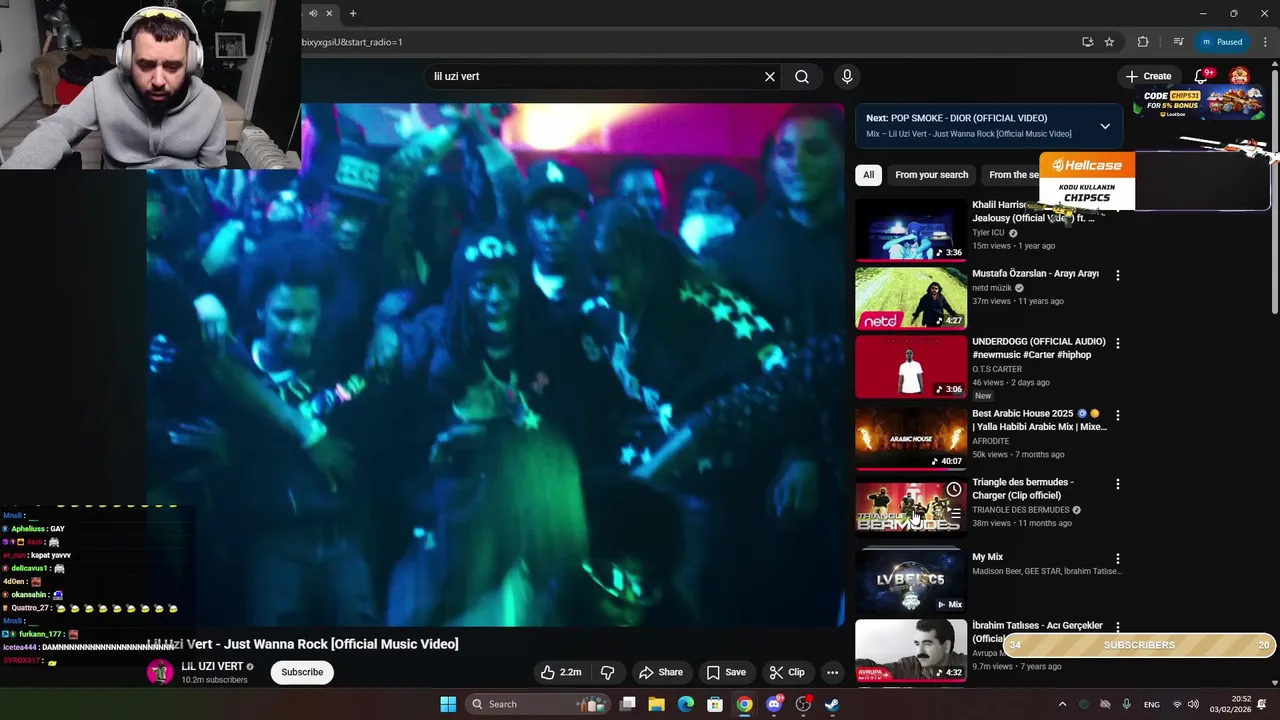Open Chrome three-dot menu

click(1265, 42)
